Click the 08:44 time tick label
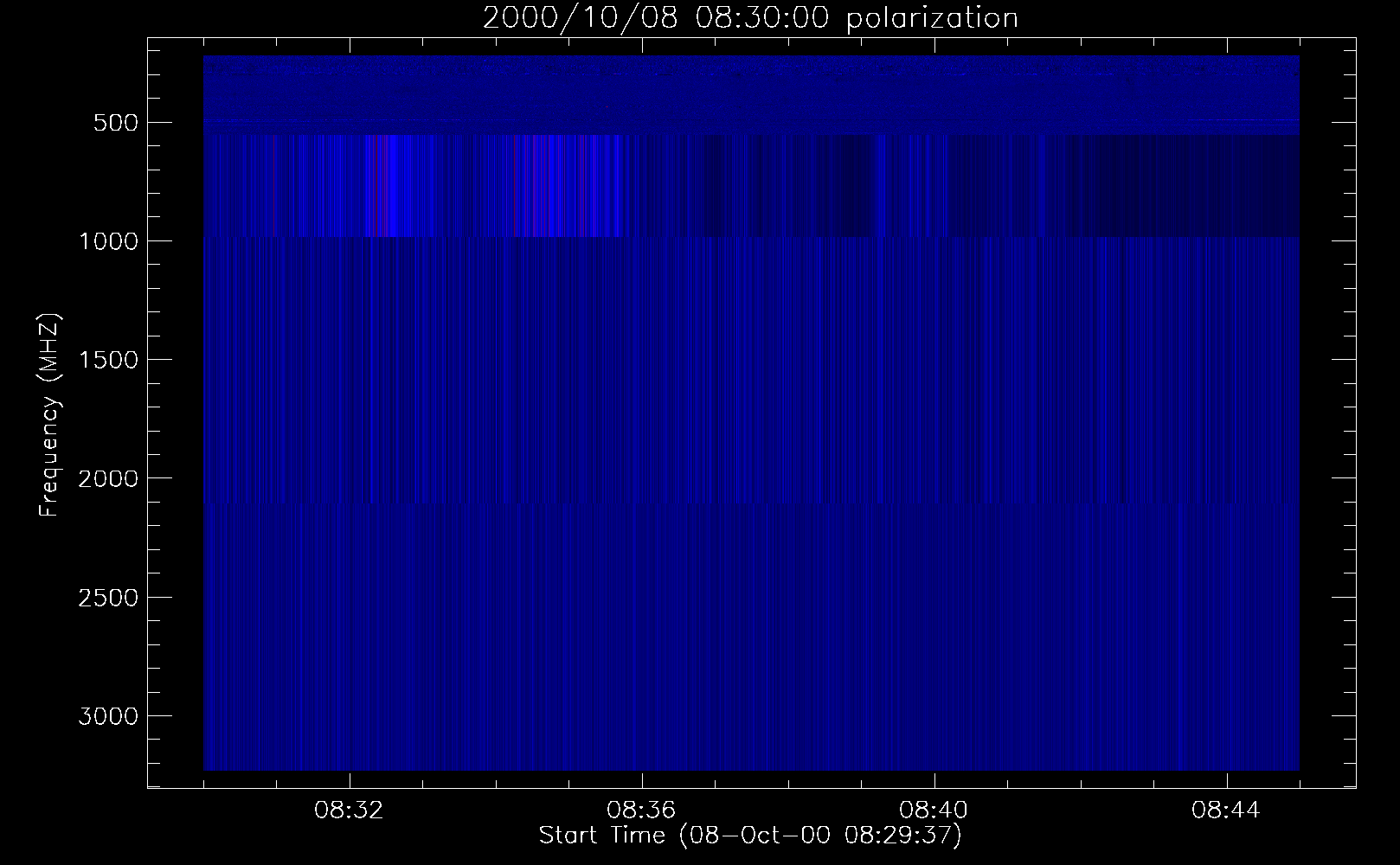Viewport: 1400px width, 865px height. point(1227,811)
